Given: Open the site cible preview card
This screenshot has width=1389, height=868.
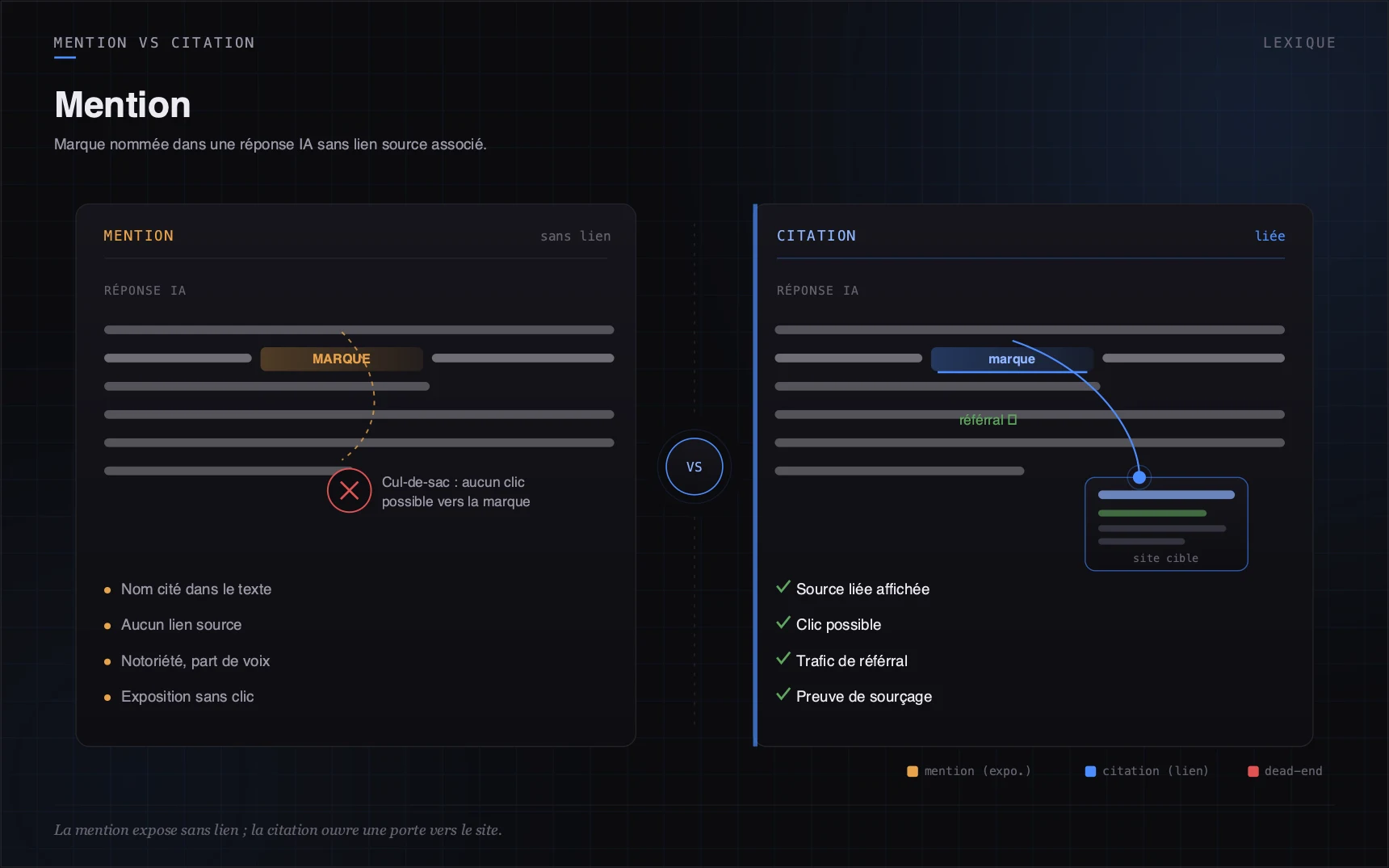Looking at the screenshot, I should click(1166, 524).
